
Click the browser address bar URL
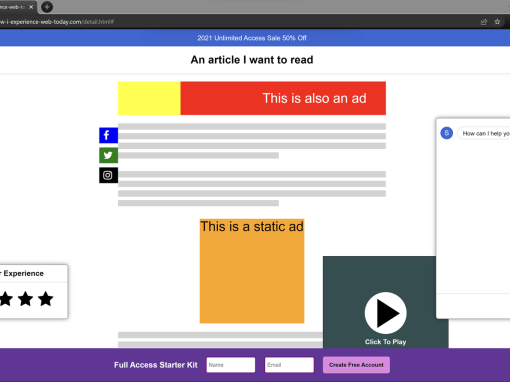point(57,22)
